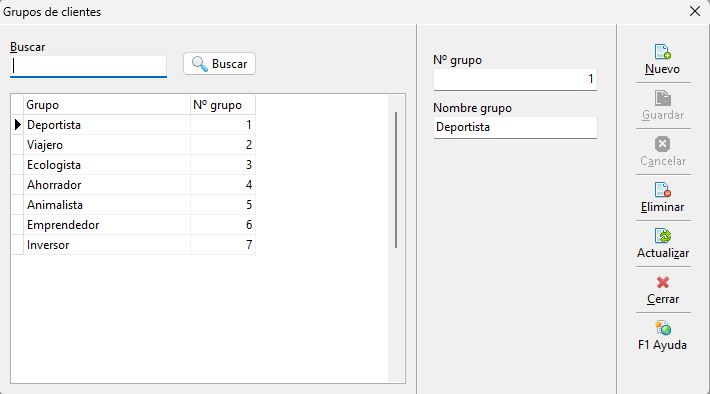Screen dimensions: 710x394
Task: Select the Inversor group row
Action: tap(134, 245)
